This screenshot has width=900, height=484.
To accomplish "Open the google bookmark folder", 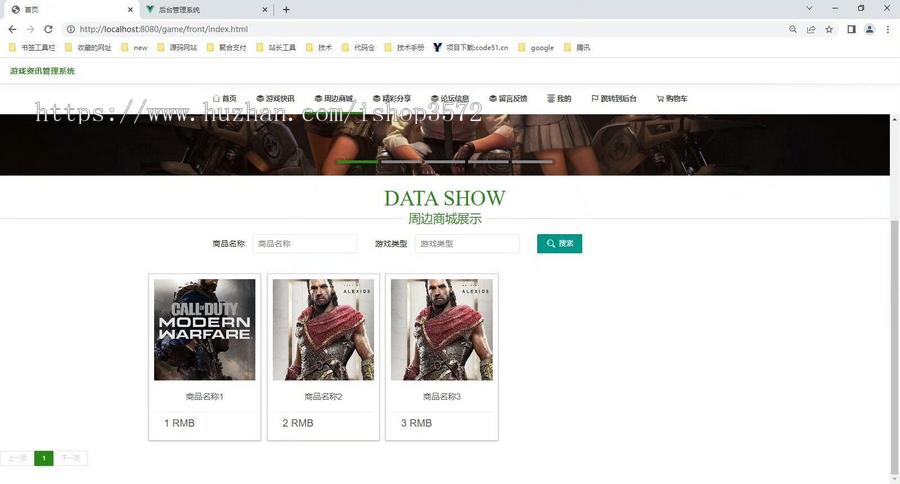I will [536, 48].
